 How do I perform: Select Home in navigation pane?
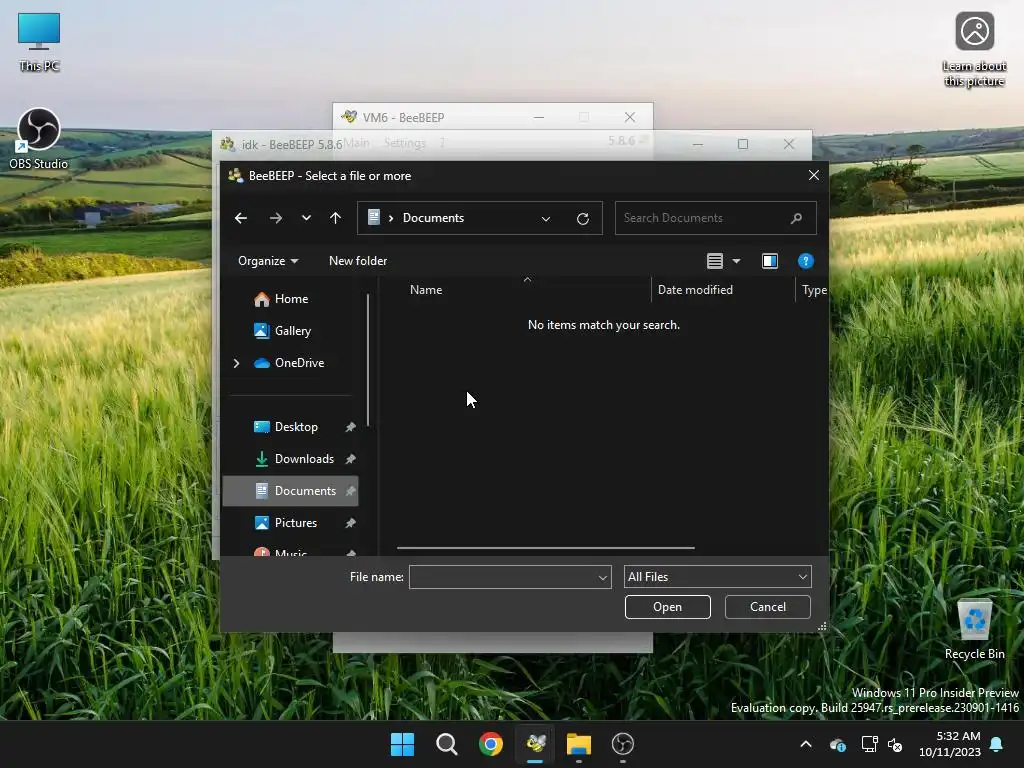click(291, 299)
